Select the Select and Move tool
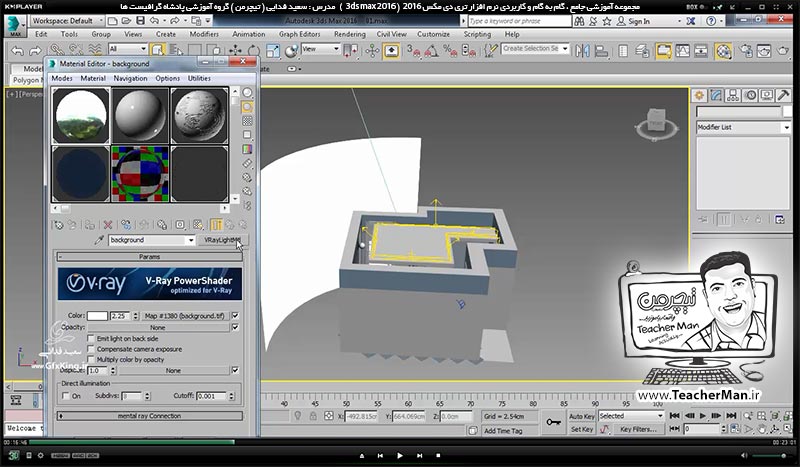 point(235,51)
